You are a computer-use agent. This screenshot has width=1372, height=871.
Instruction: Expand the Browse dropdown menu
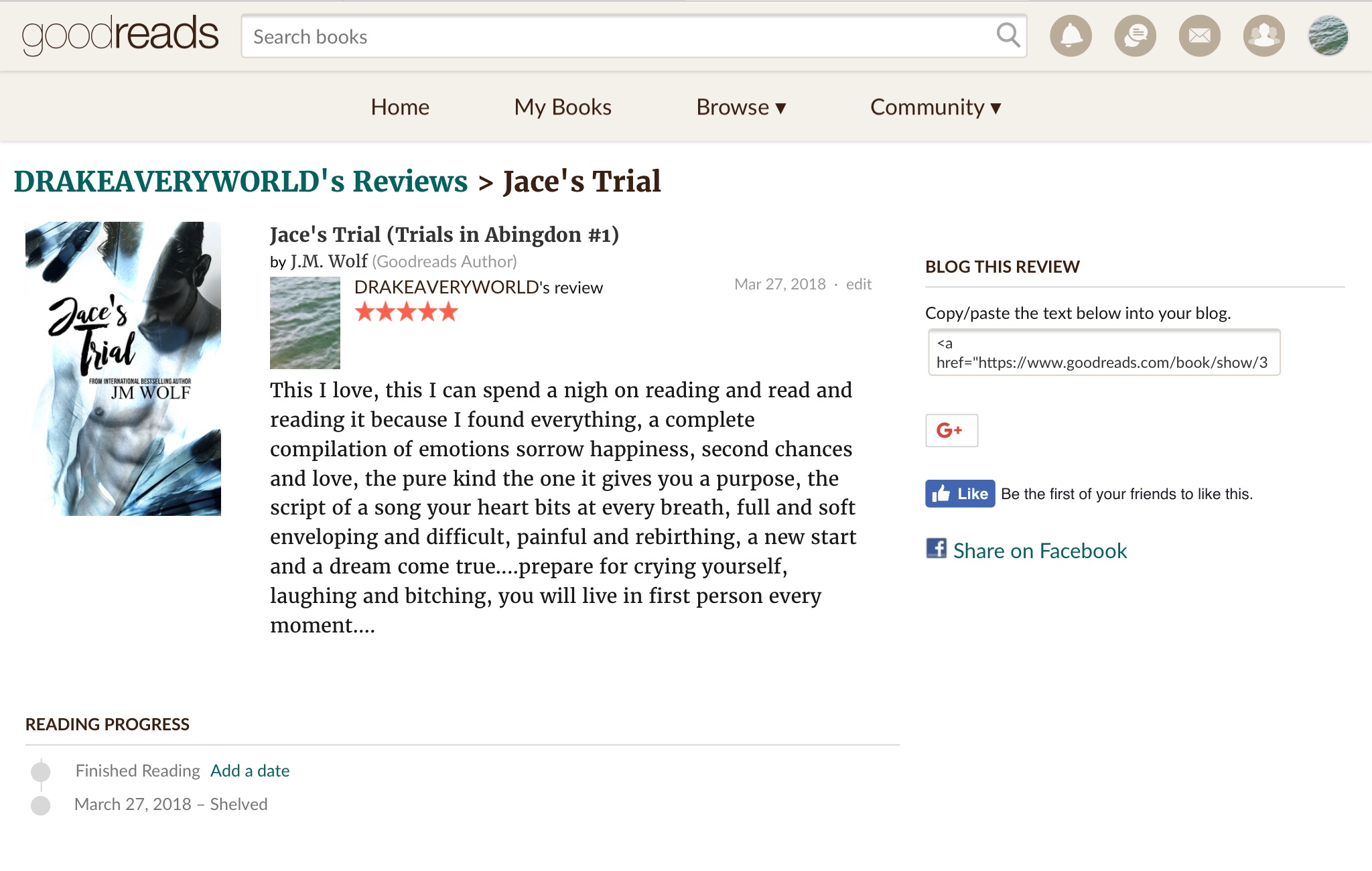point(741,107)
